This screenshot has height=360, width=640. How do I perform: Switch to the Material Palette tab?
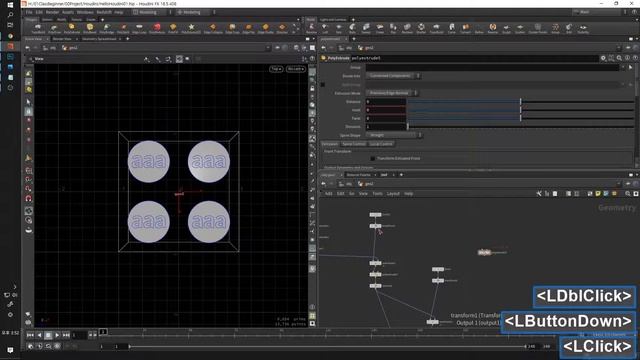358,175
